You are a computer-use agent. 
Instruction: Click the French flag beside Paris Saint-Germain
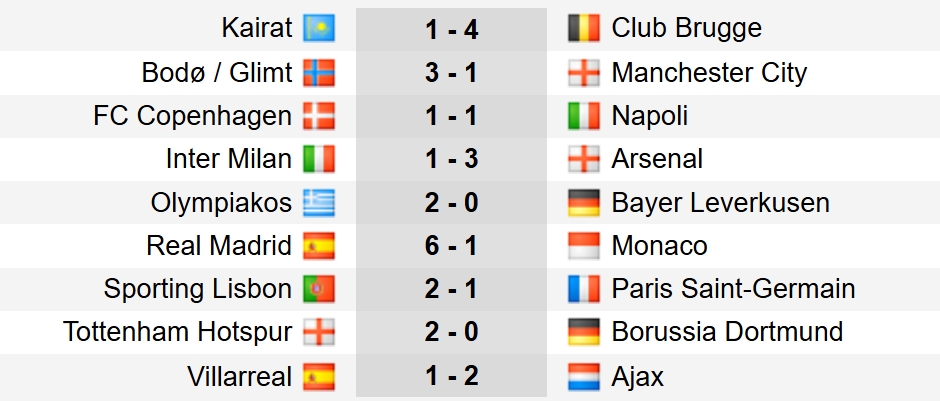[583, 290]
